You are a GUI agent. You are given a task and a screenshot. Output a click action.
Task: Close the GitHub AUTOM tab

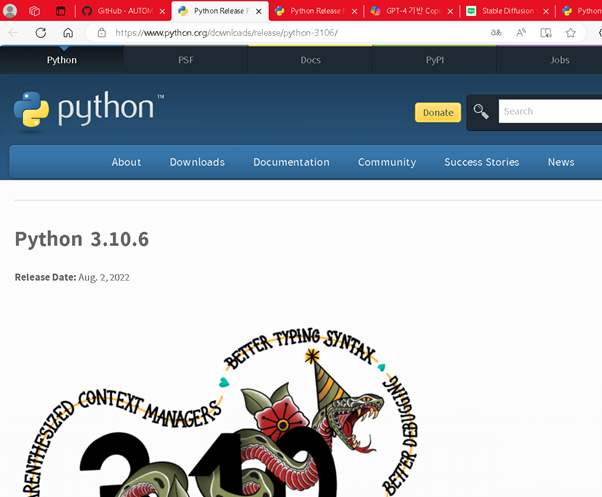[162, 11]
